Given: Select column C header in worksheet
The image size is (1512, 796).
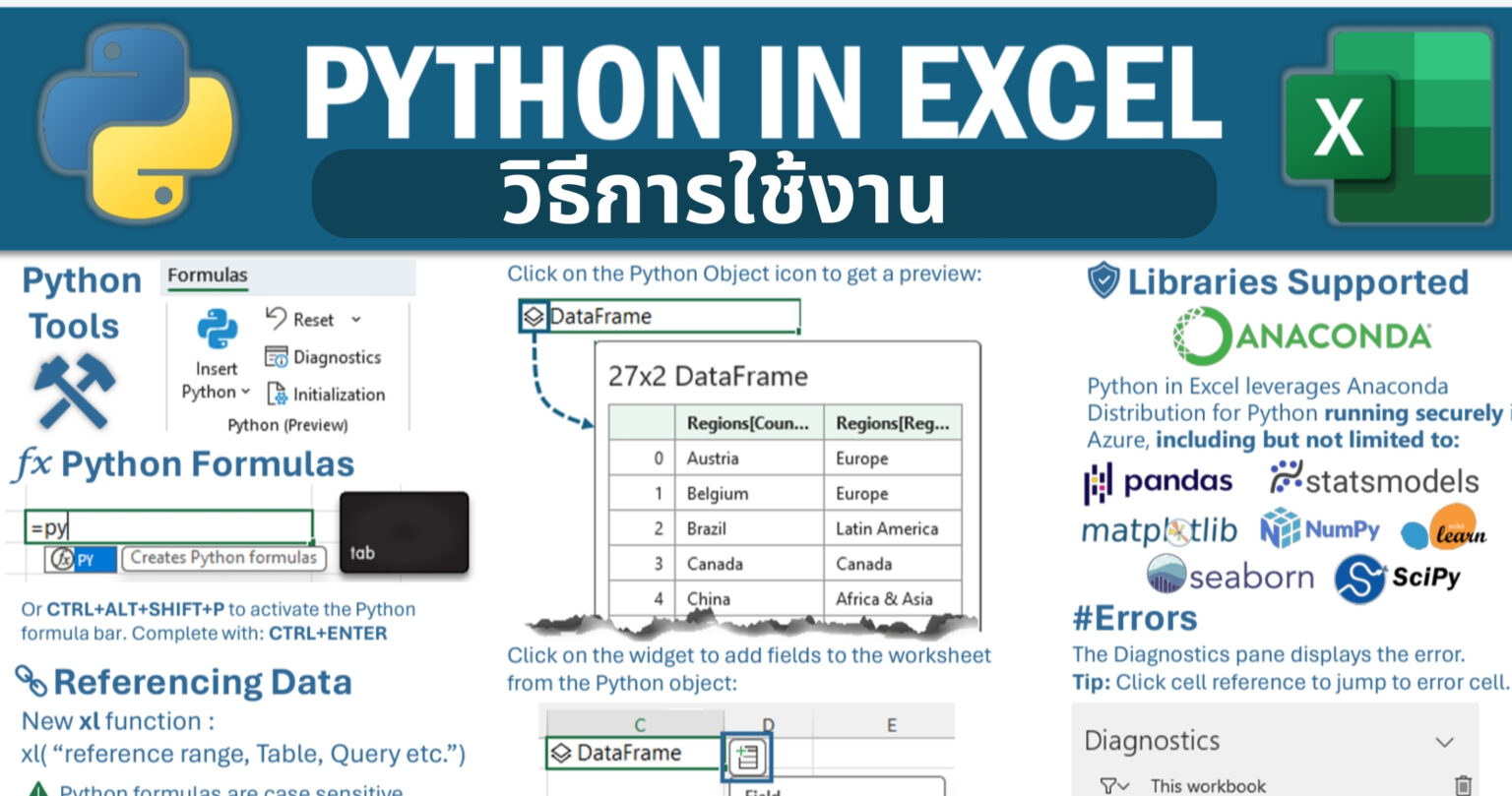Looking at the screenshot, I should pyautogui.click(x=639, y=725).
